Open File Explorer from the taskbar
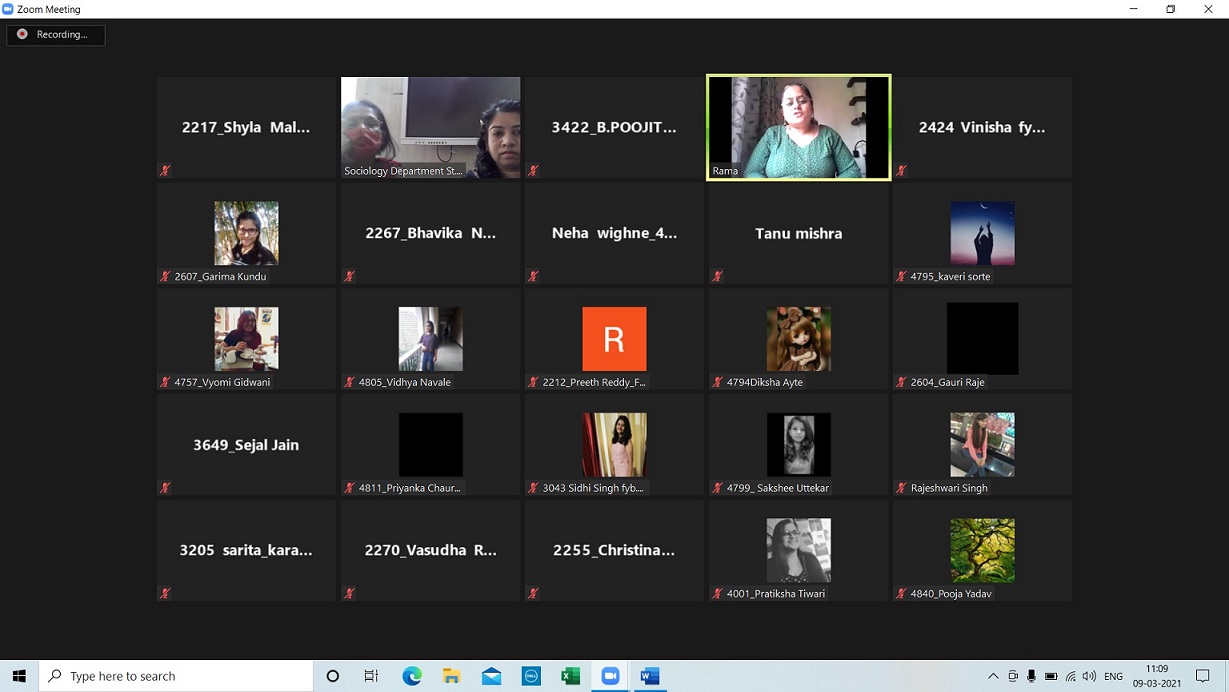Viewport: 1229px width, 692px height. [451, 676]
